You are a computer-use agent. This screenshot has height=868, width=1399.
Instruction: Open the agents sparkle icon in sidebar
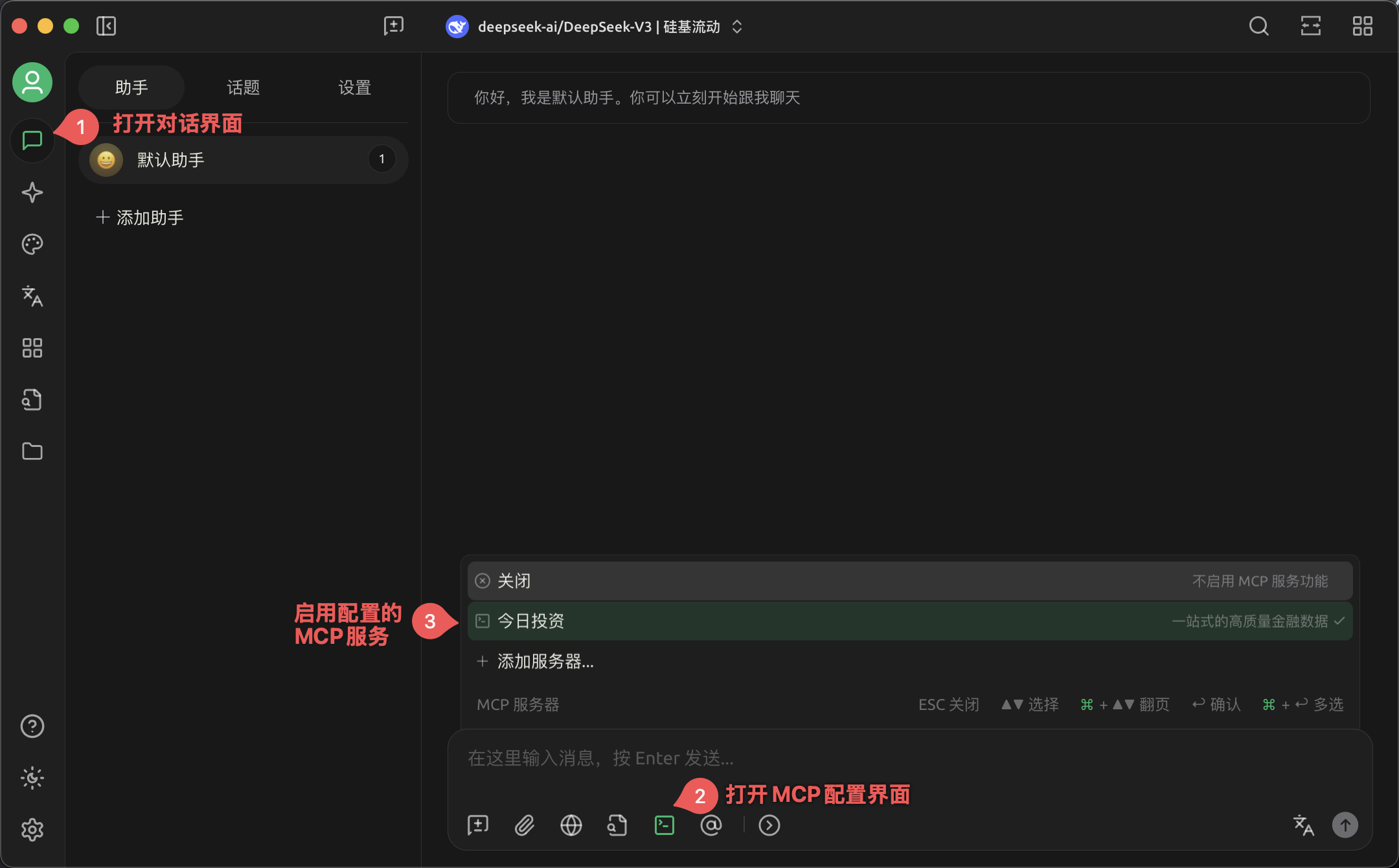pos(32,192)
